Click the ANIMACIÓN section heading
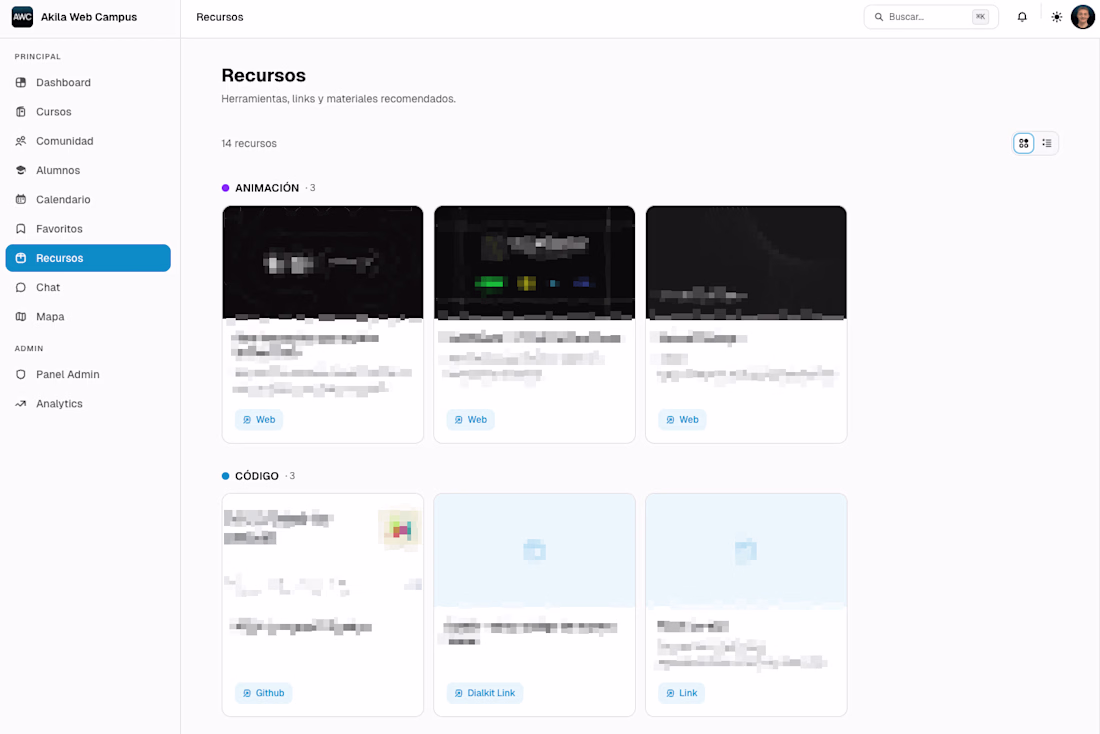1100x734 pixels. pyautogui.click(x=267, y=188)
